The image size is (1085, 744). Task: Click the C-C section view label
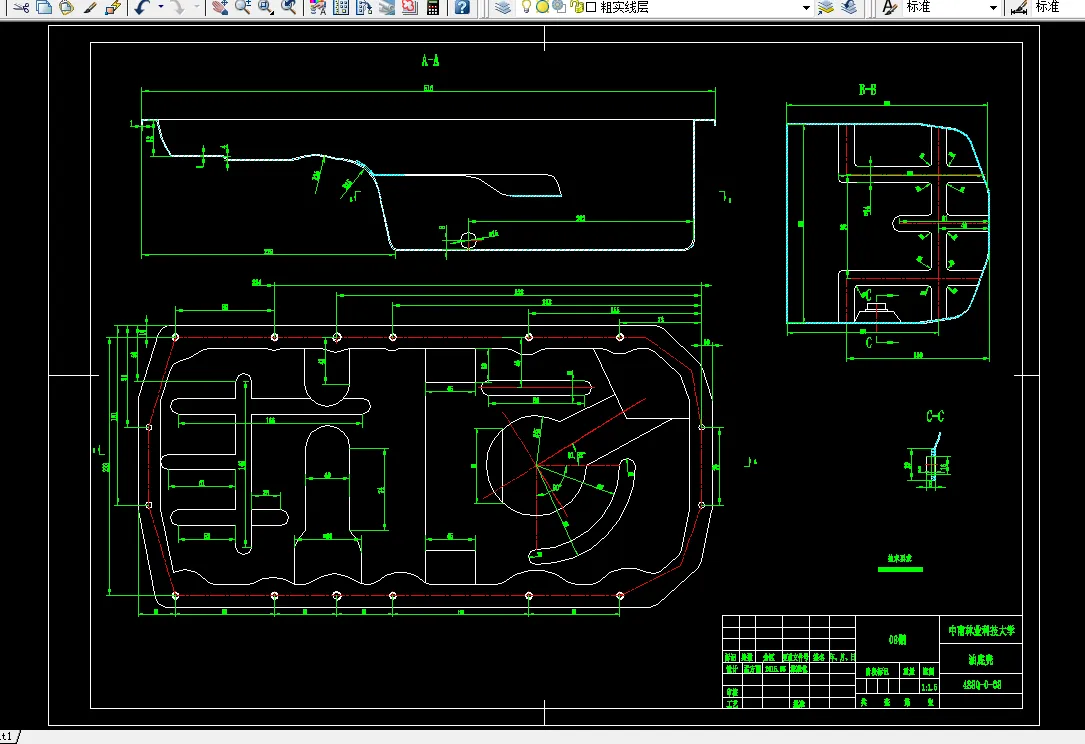pos(935,416)
